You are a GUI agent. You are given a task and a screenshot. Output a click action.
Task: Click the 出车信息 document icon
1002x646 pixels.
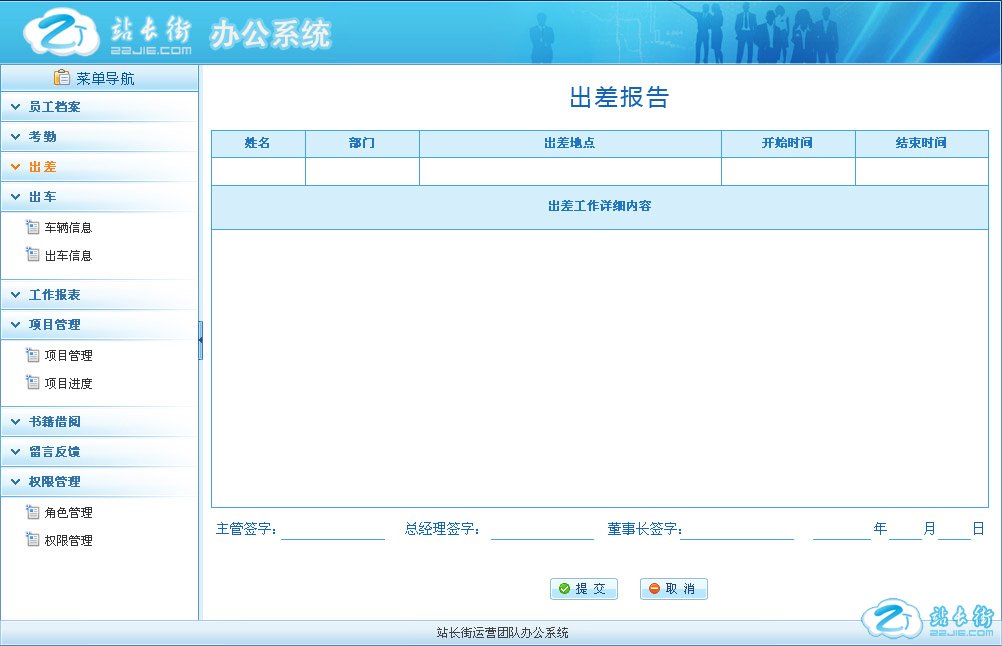pos(32,255)
